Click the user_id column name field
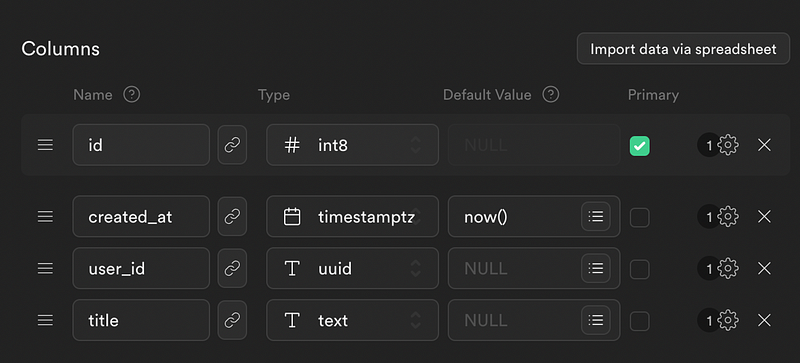The height and width of the screenshot is (363, 800). pos(141,268)
